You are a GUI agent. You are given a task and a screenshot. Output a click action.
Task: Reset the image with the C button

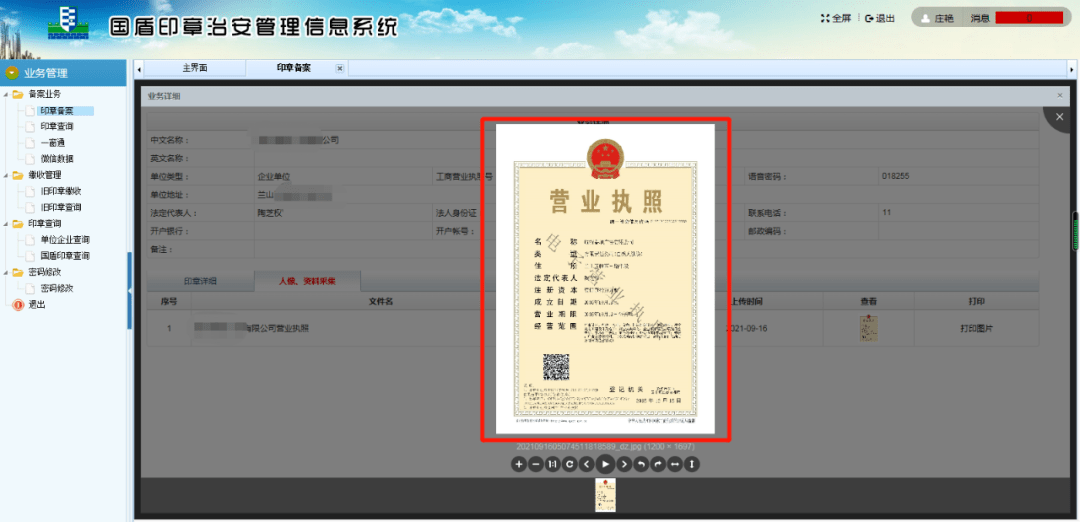(570, 465)
